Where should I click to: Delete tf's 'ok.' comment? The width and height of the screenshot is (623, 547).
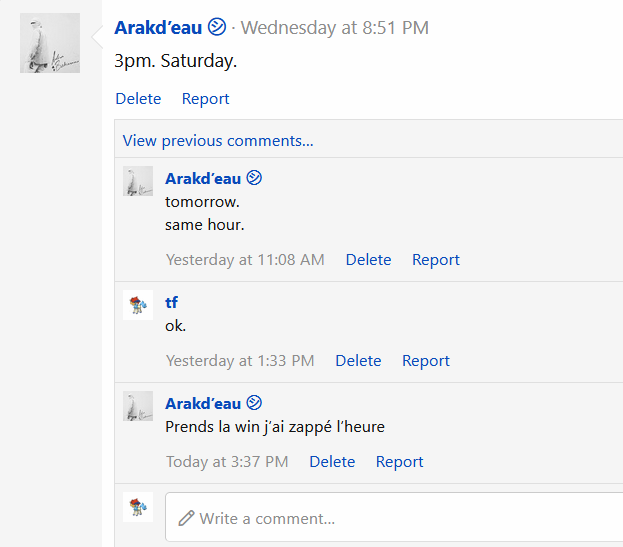(x=358, y=360)
